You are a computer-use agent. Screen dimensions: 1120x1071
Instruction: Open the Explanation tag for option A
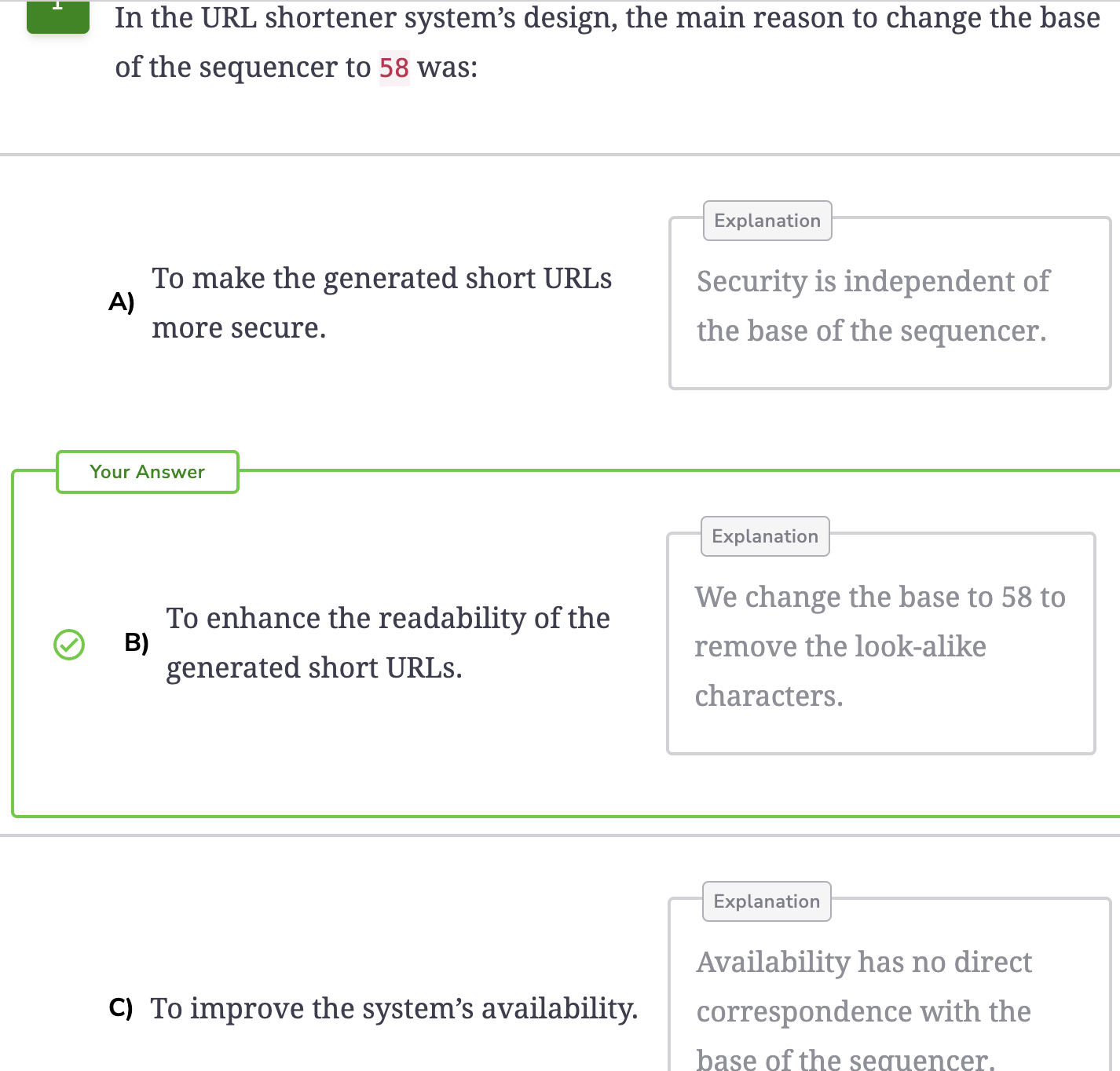[767, 221]
